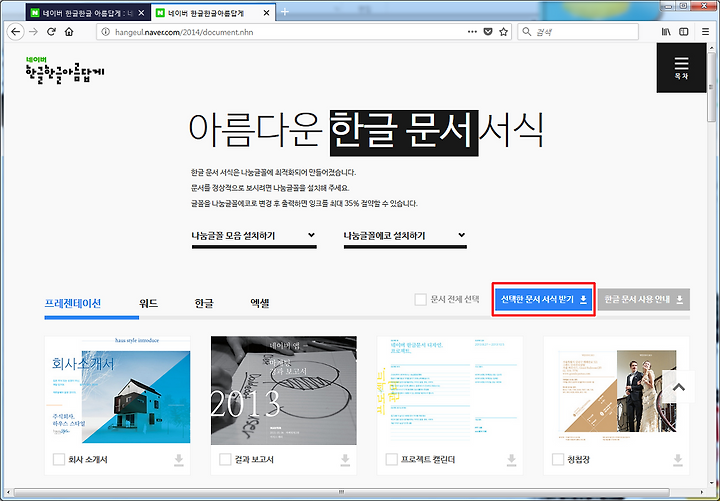Click the scroll-to-top arrow button
Viewport: 720px width, 501px height.
(x=679, y=387)
